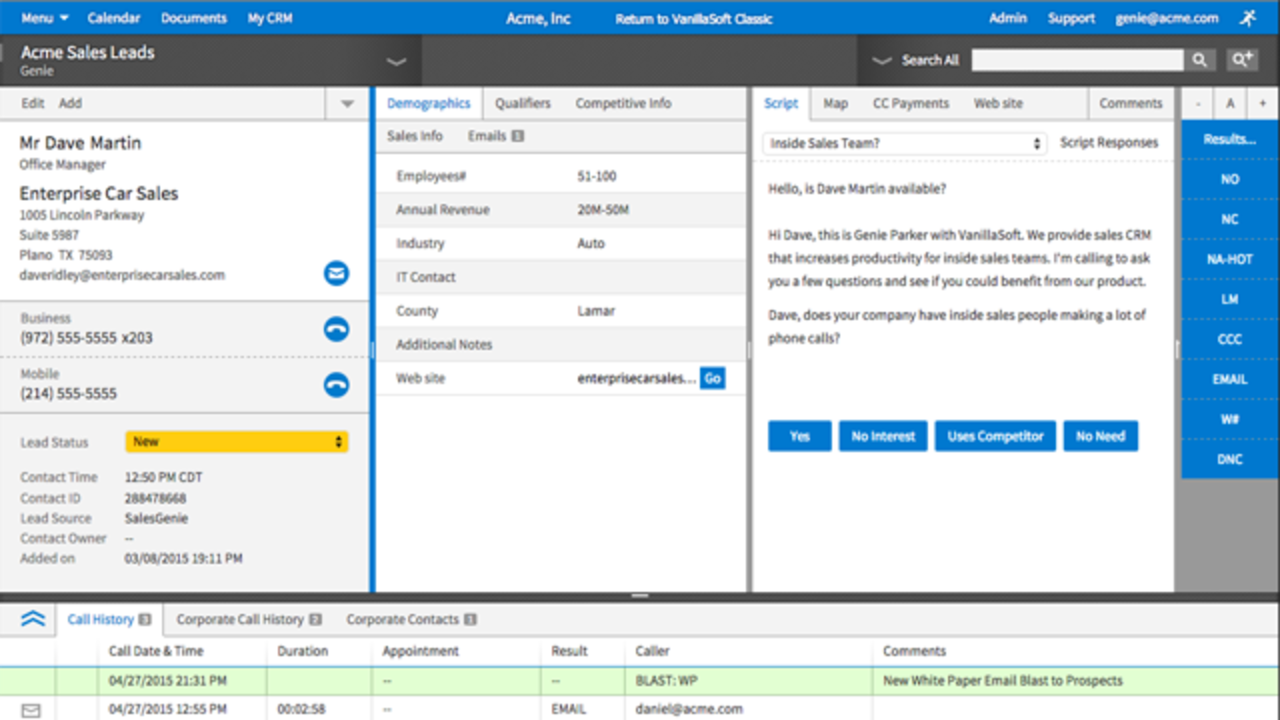Click the Results... button
The height and width of the screenshot is (720, 1280).
[x=1230, y=139]
